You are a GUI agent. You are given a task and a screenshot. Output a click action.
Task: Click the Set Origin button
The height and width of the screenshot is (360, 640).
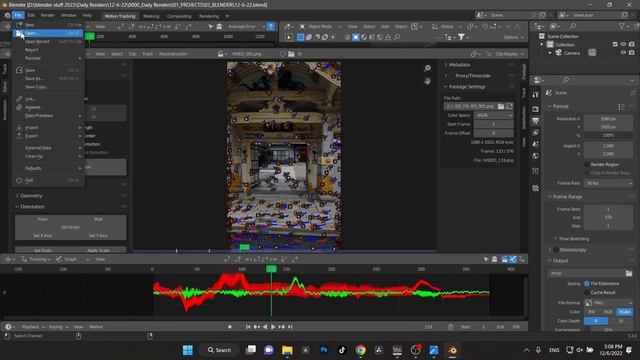(71, 227)
